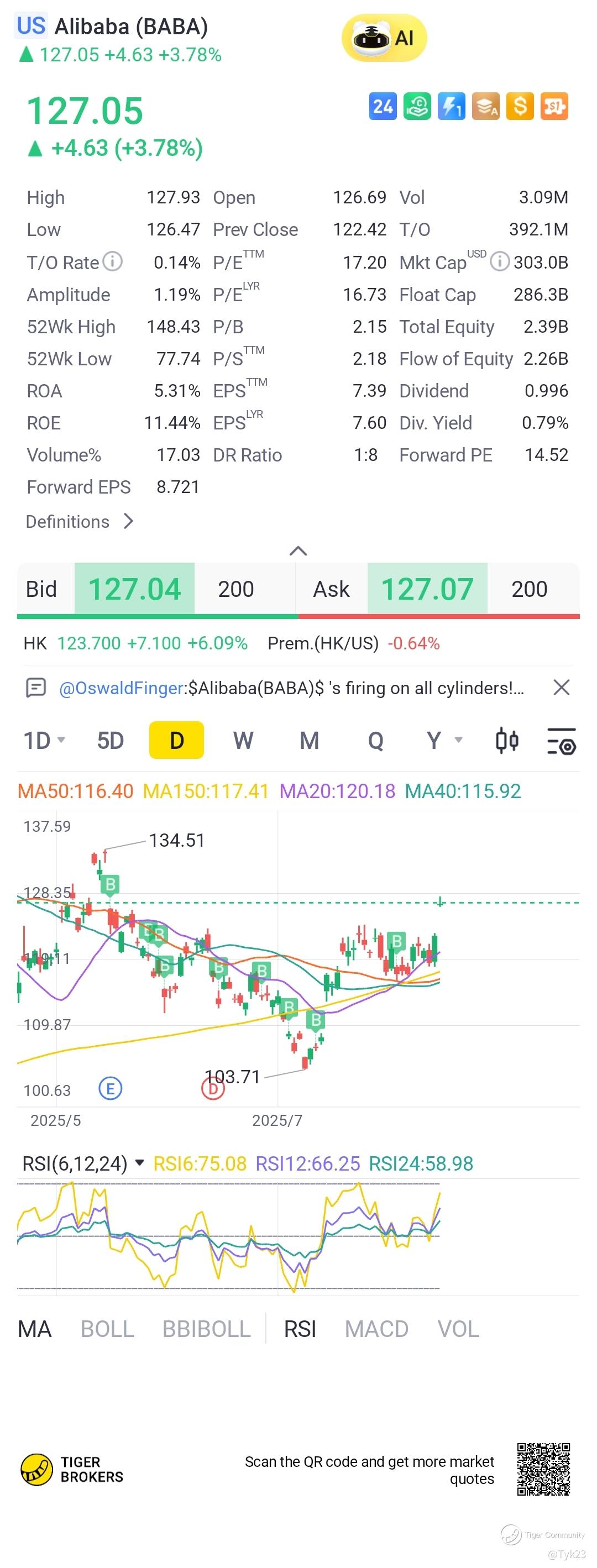Tap the MA50:116.40 legend label
This screenshot has height=1568, width=597.
coord(75,791)
